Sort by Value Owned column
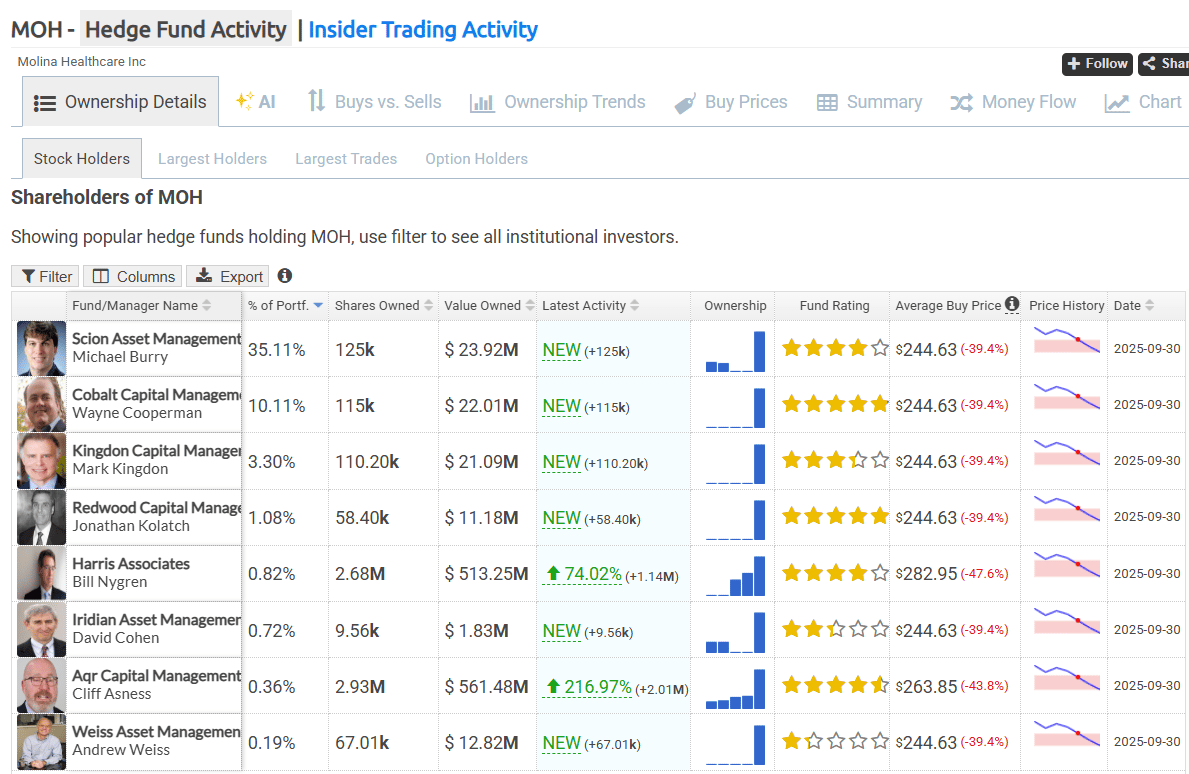Image resolution: width=1189 pixels, height=774 pixels. (488, 306)
